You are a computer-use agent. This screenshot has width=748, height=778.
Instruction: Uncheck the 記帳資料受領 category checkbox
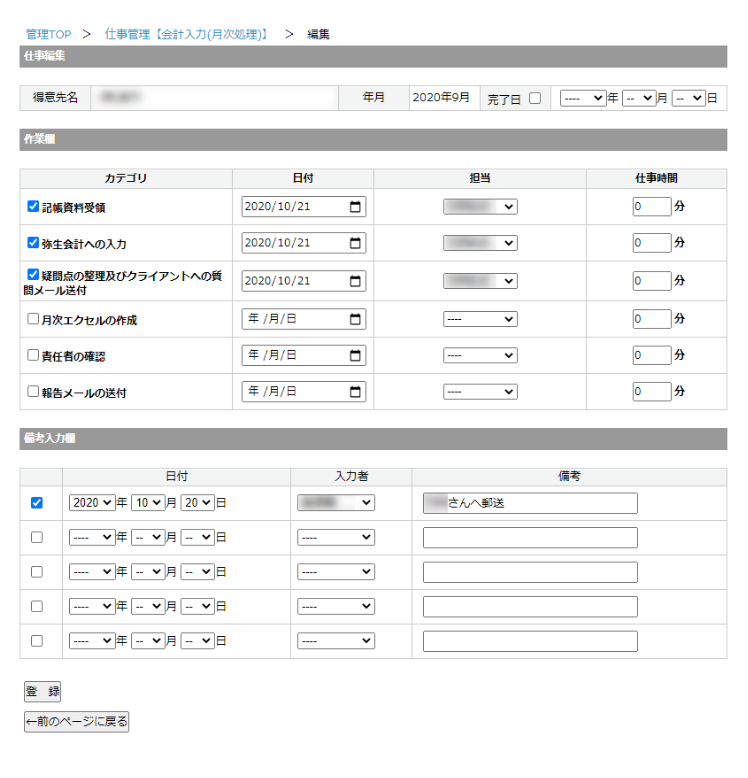point(33,206)
